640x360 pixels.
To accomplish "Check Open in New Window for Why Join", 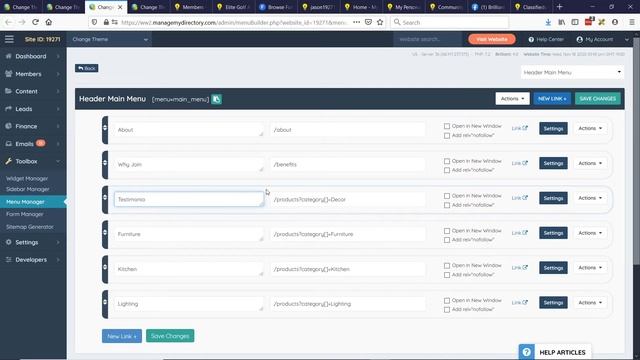I will tap(447, 161).
